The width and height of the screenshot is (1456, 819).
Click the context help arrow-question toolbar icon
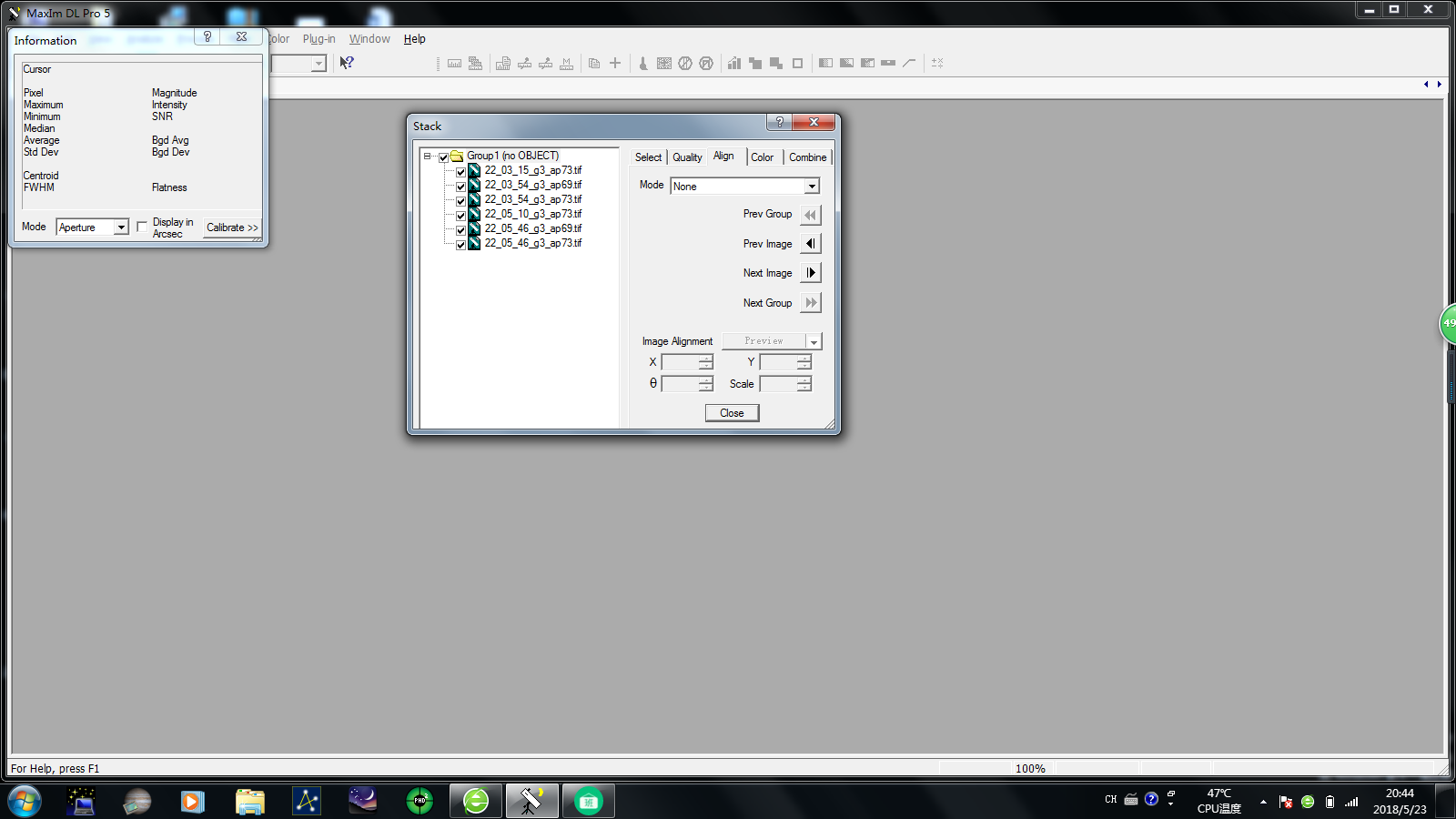(x=347, y=63)
